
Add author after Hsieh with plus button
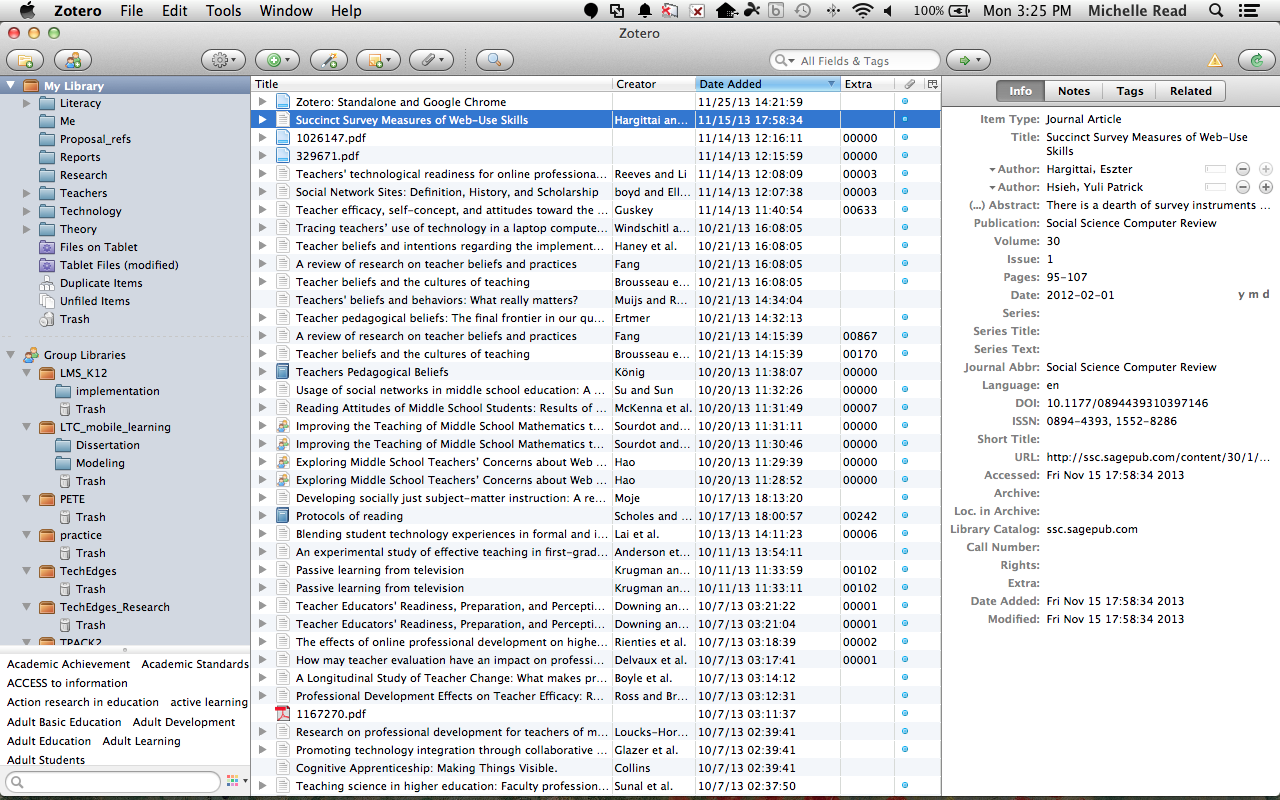pyautogui.click(x=1265, y=187)
